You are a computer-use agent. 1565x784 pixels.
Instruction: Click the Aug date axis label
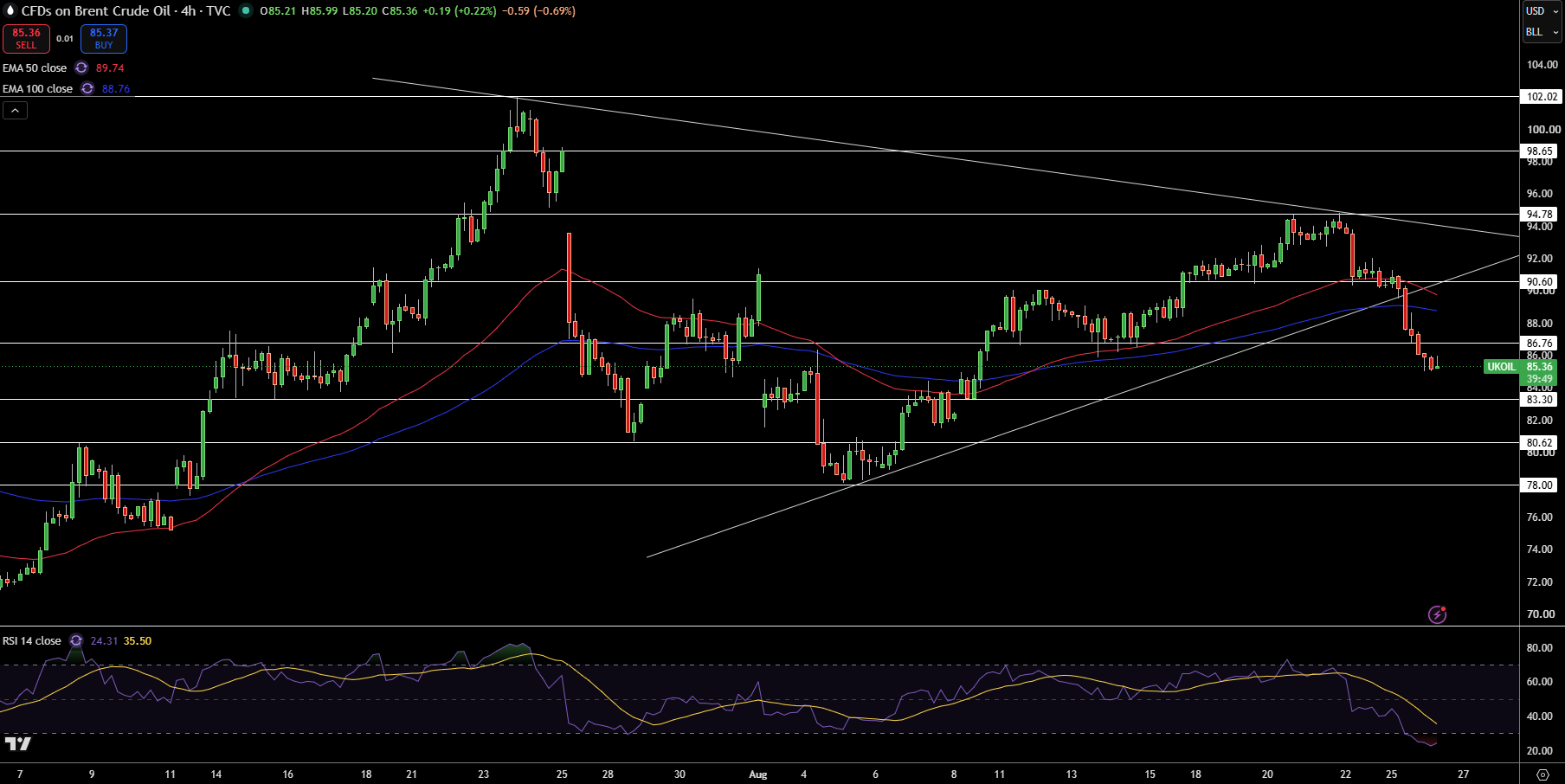click(x=758, y=774)
